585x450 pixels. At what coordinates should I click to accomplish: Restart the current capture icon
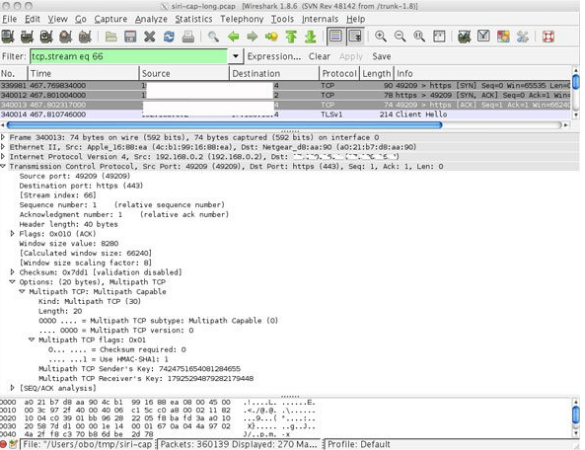coord(85,37)
